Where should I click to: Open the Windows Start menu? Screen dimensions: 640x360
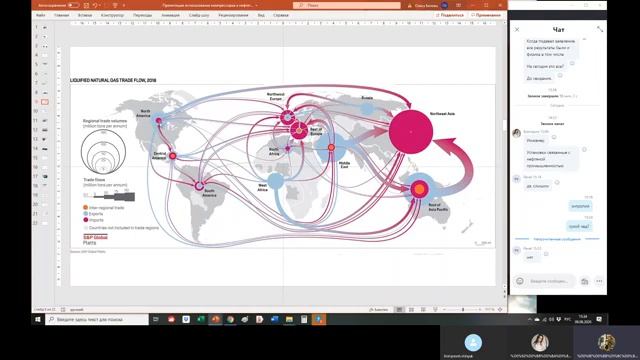(38, 320)
